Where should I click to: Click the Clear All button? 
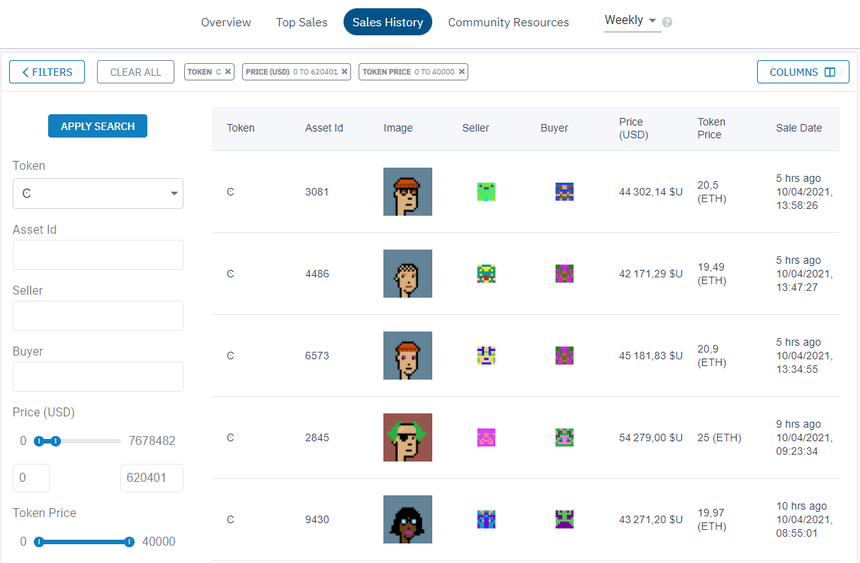click(x=135, y=72)
